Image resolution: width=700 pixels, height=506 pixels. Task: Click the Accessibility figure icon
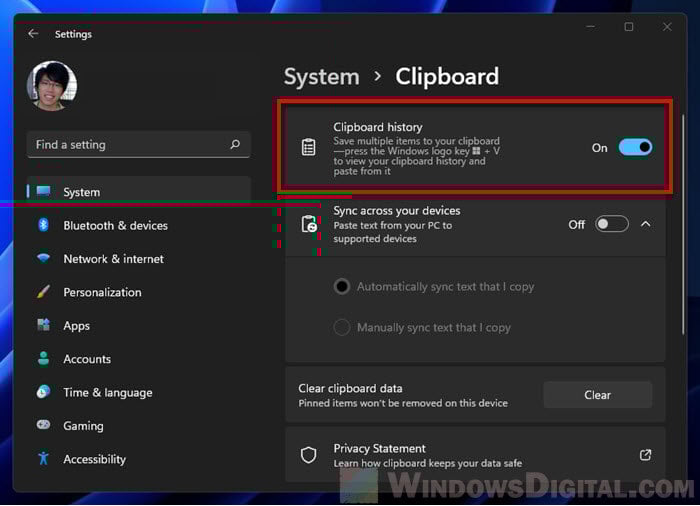(x=43, y=458)
